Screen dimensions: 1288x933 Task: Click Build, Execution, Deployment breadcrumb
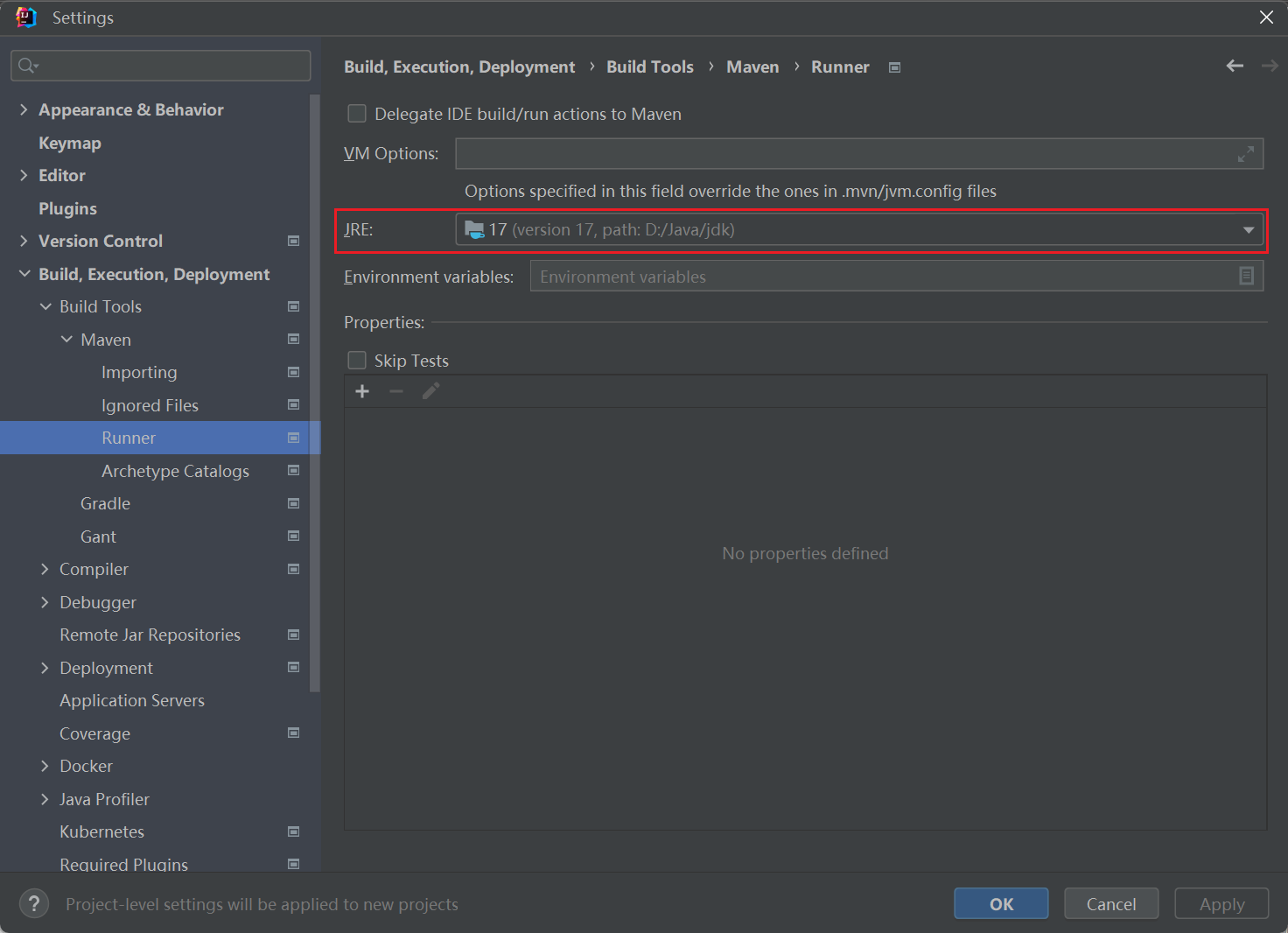pos(459,67)
